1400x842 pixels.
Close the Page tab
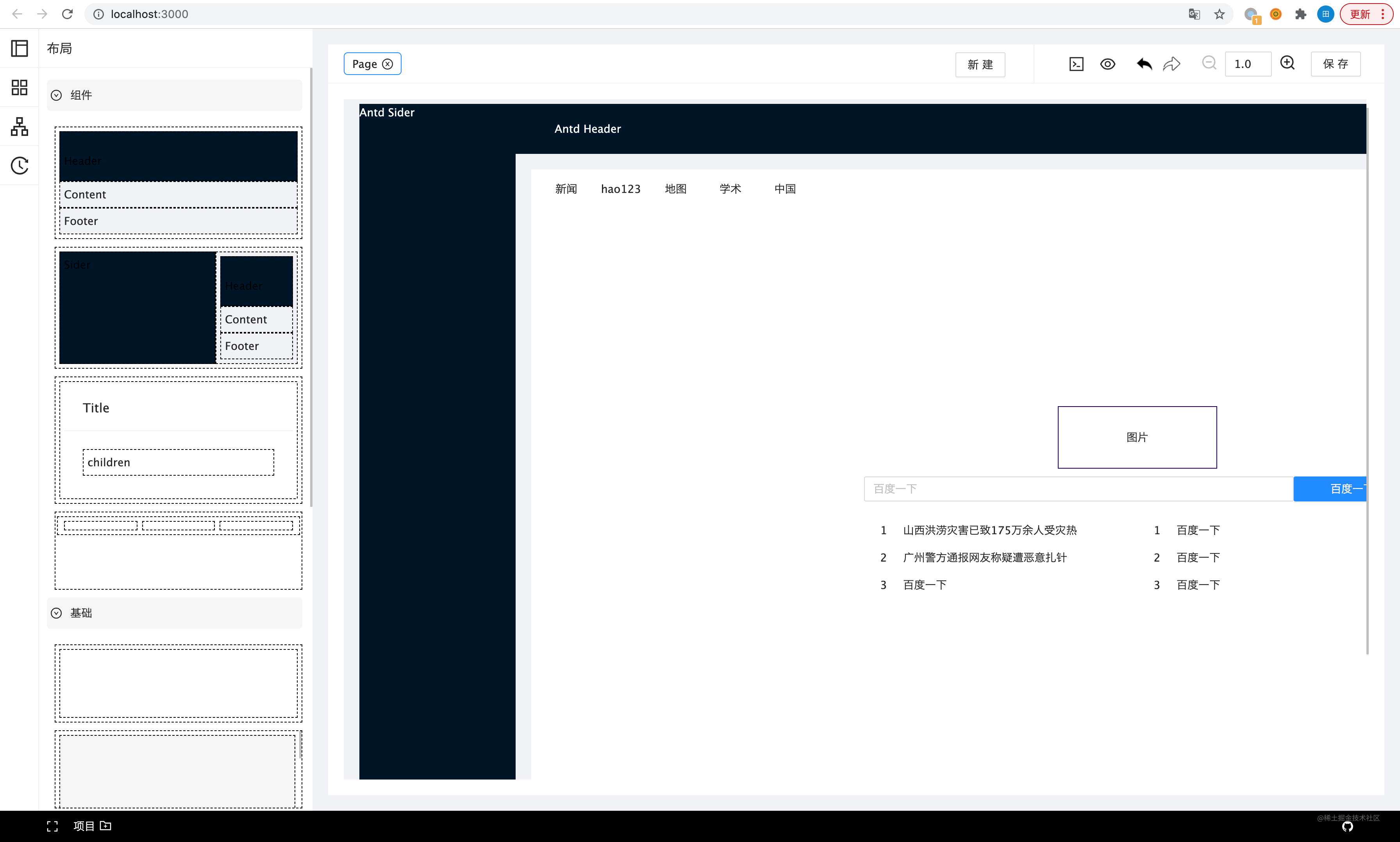[387, 64]
